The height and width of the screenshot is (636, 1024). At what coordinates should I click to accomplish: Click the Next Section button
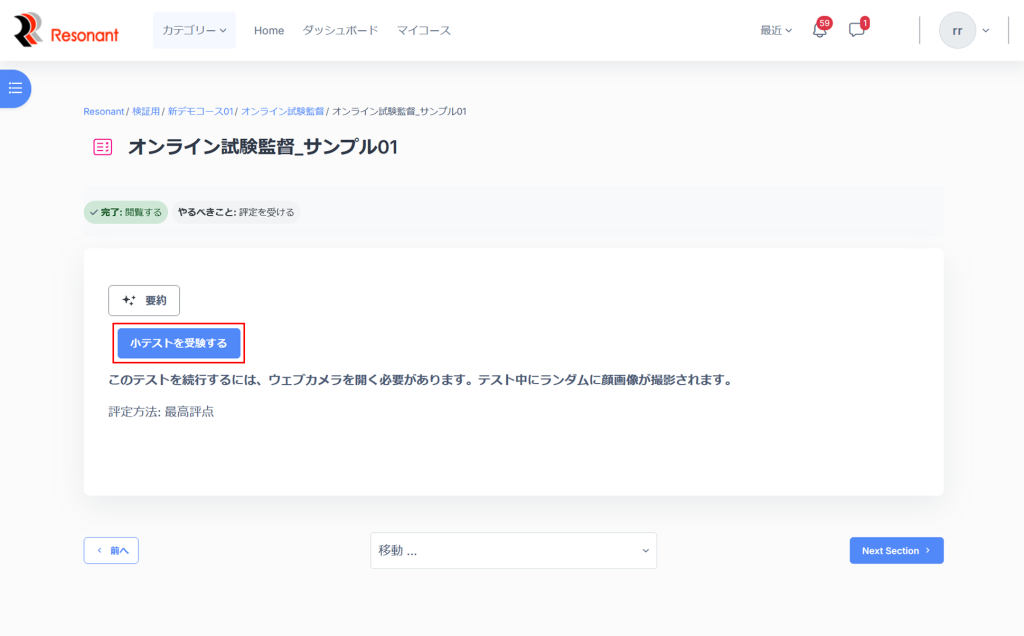896,551
